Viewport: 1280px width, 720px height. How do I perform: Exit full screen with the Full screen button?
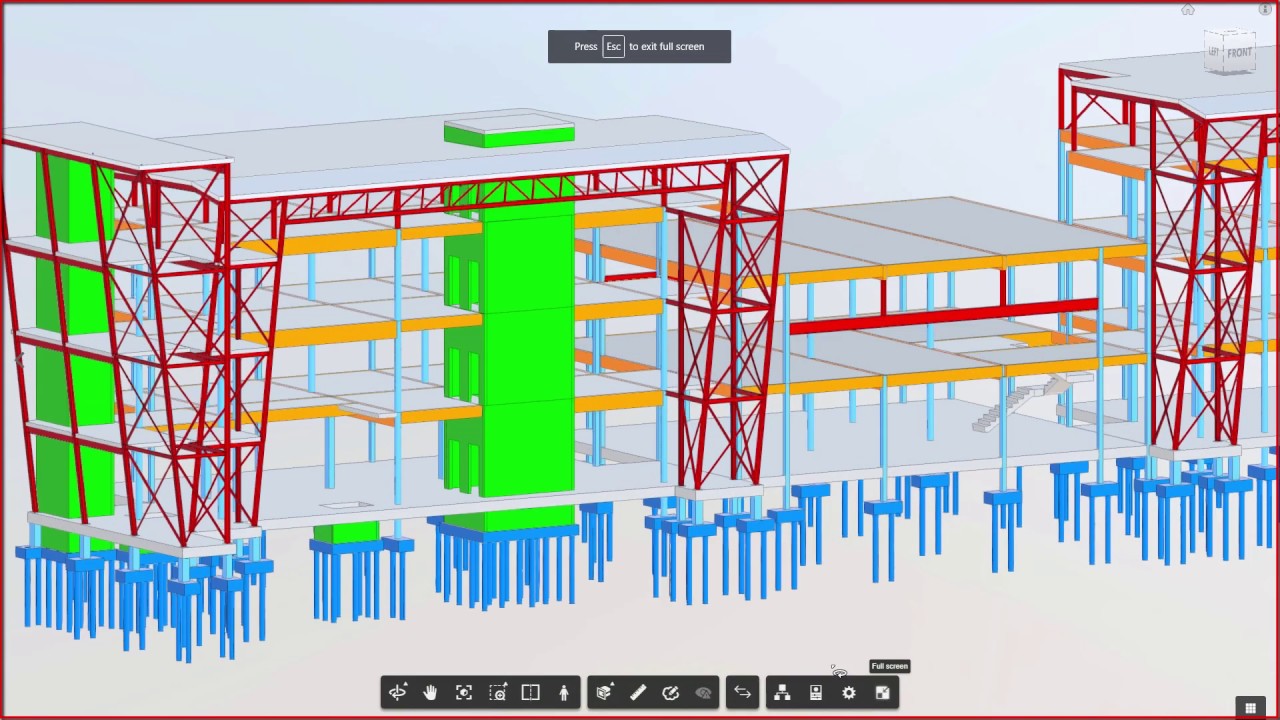click(882, 692)
